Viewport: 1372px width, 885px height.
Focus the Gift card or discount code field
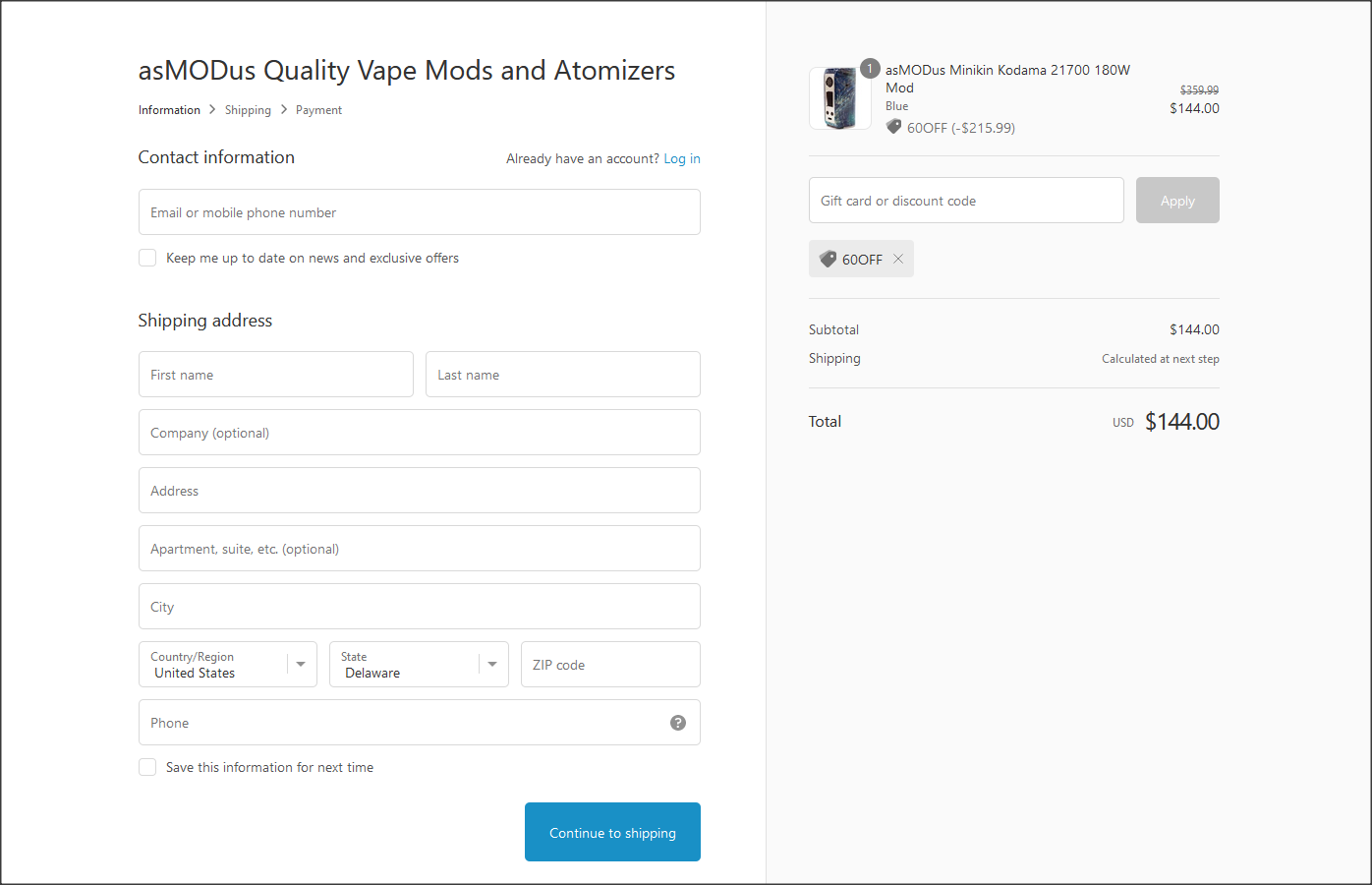[x=966, y=201]
